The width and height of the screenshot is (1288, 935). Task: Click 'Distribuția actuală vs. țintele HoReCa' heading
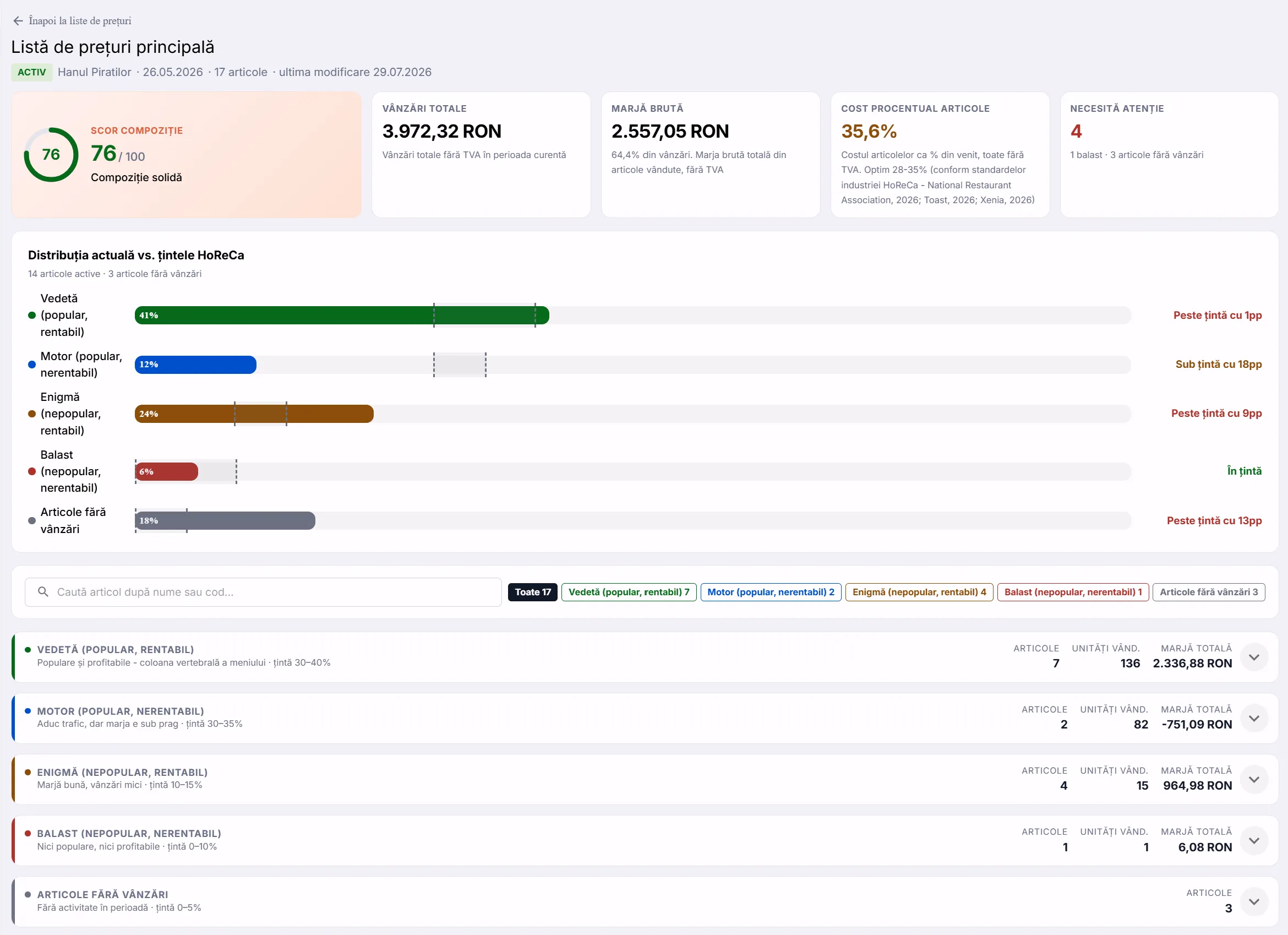[x=137, y=255]
